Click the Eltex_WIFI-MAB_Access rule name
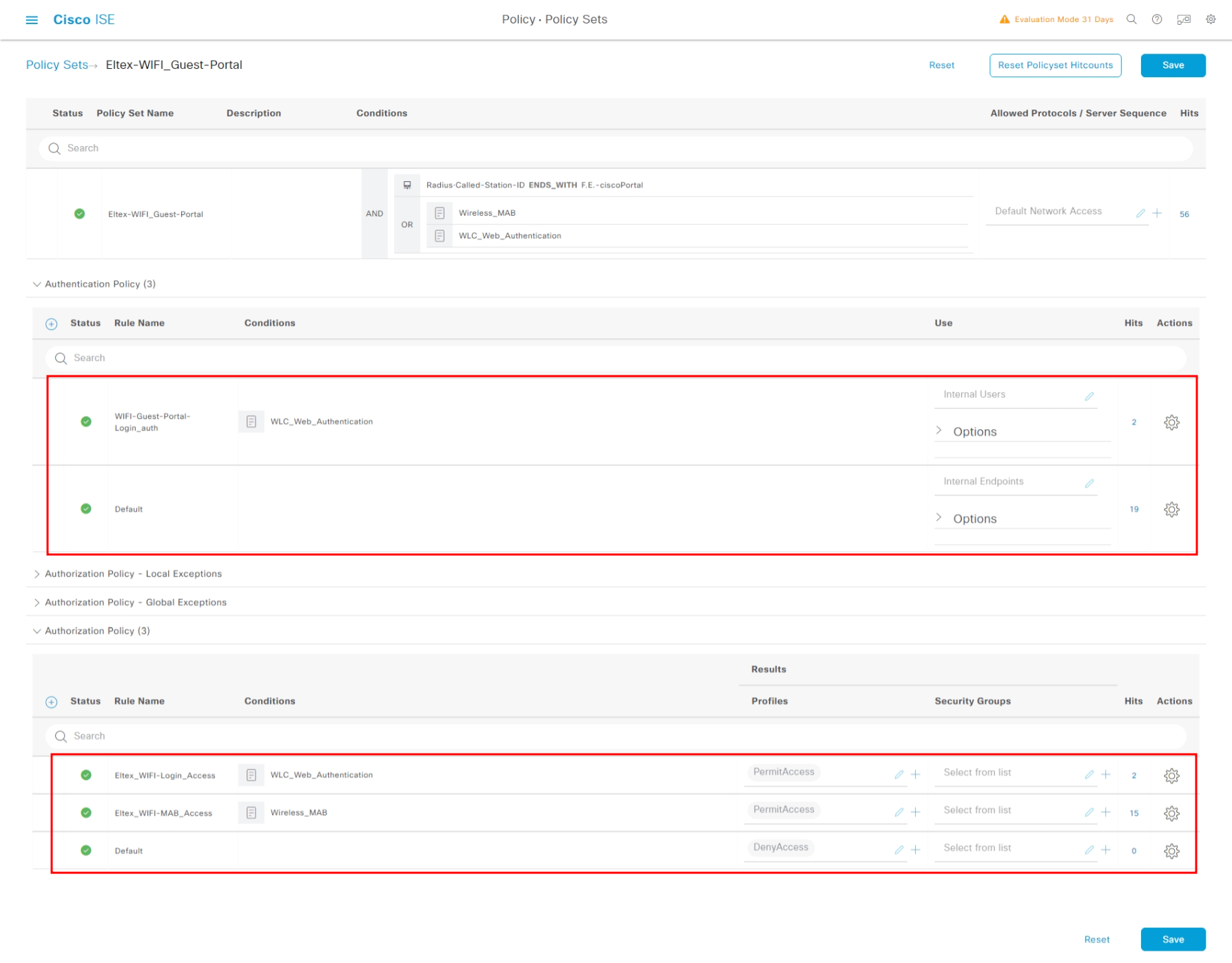This screenshot has height=963, width=1232. [163, 814]
